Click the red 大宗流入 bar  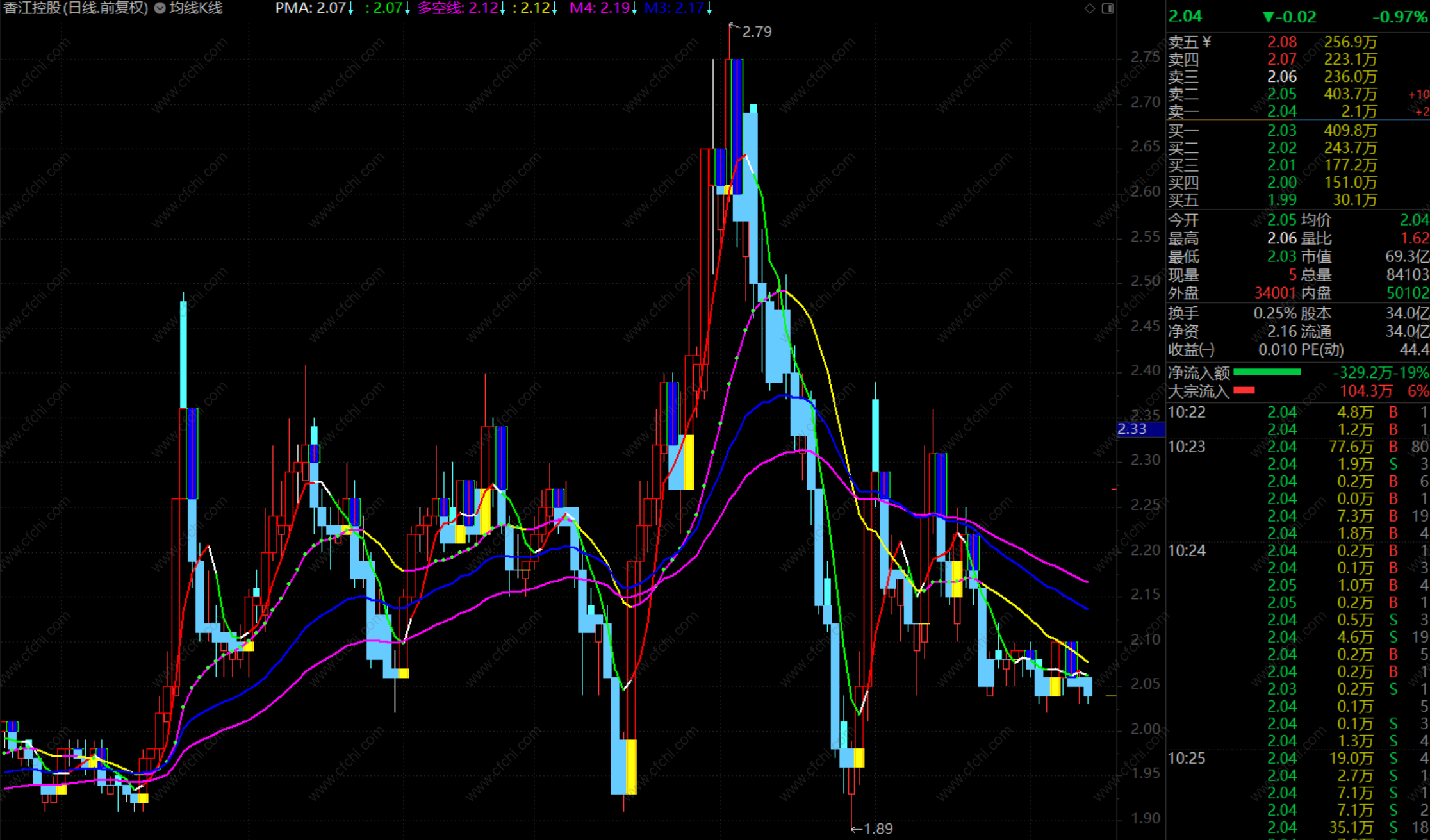pos(1244,390)
